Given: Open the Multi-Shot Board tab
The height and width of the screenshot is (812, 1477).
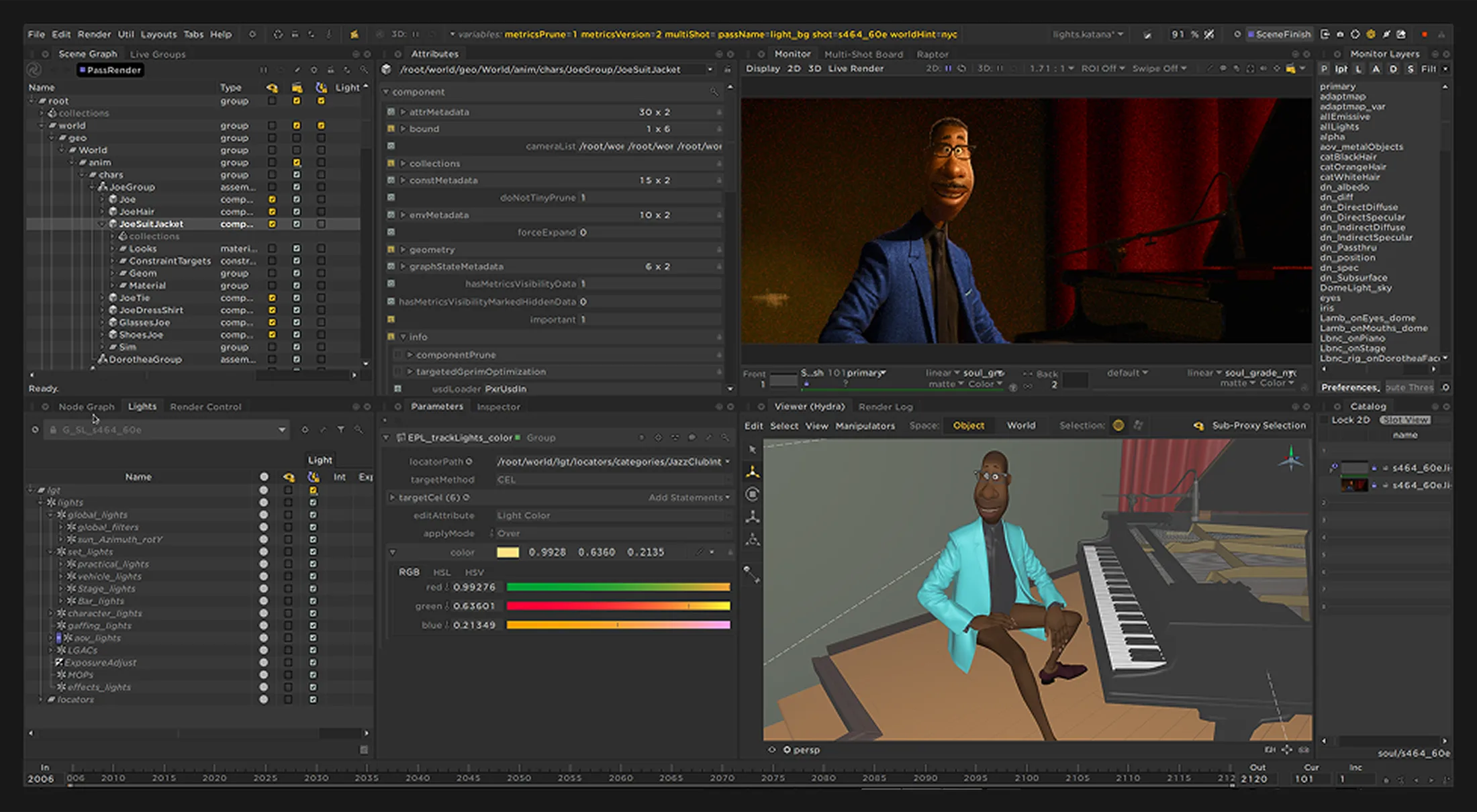Looking at the screenshot, I should pos(863,54).
